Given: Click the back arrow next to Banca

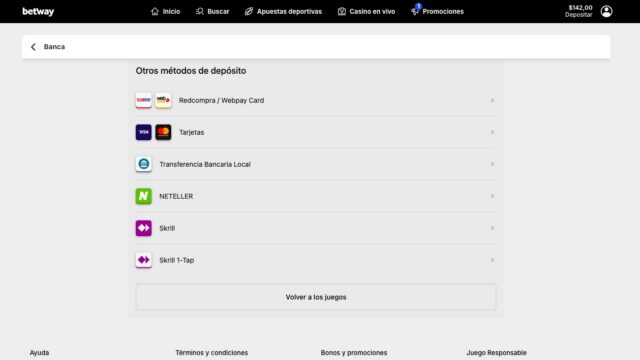Looking at the screenshot, I should point(33,47).
